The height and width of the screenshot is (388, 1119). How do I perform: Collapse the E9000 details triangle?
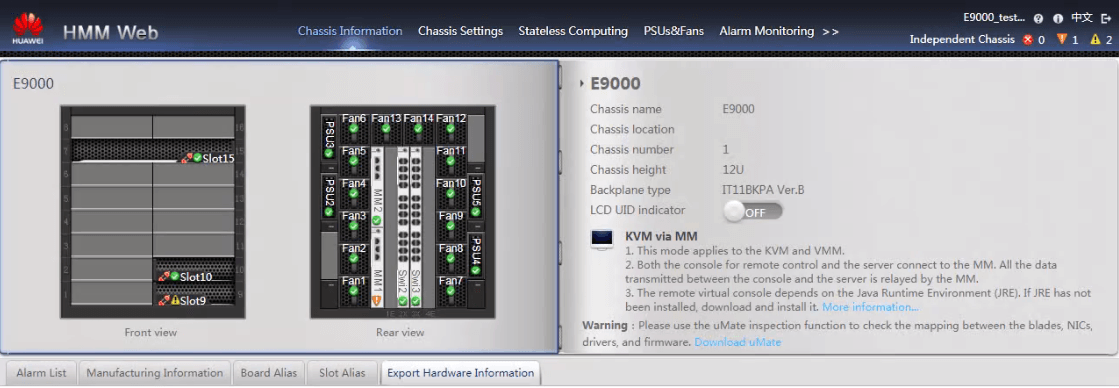coord(582,84)
